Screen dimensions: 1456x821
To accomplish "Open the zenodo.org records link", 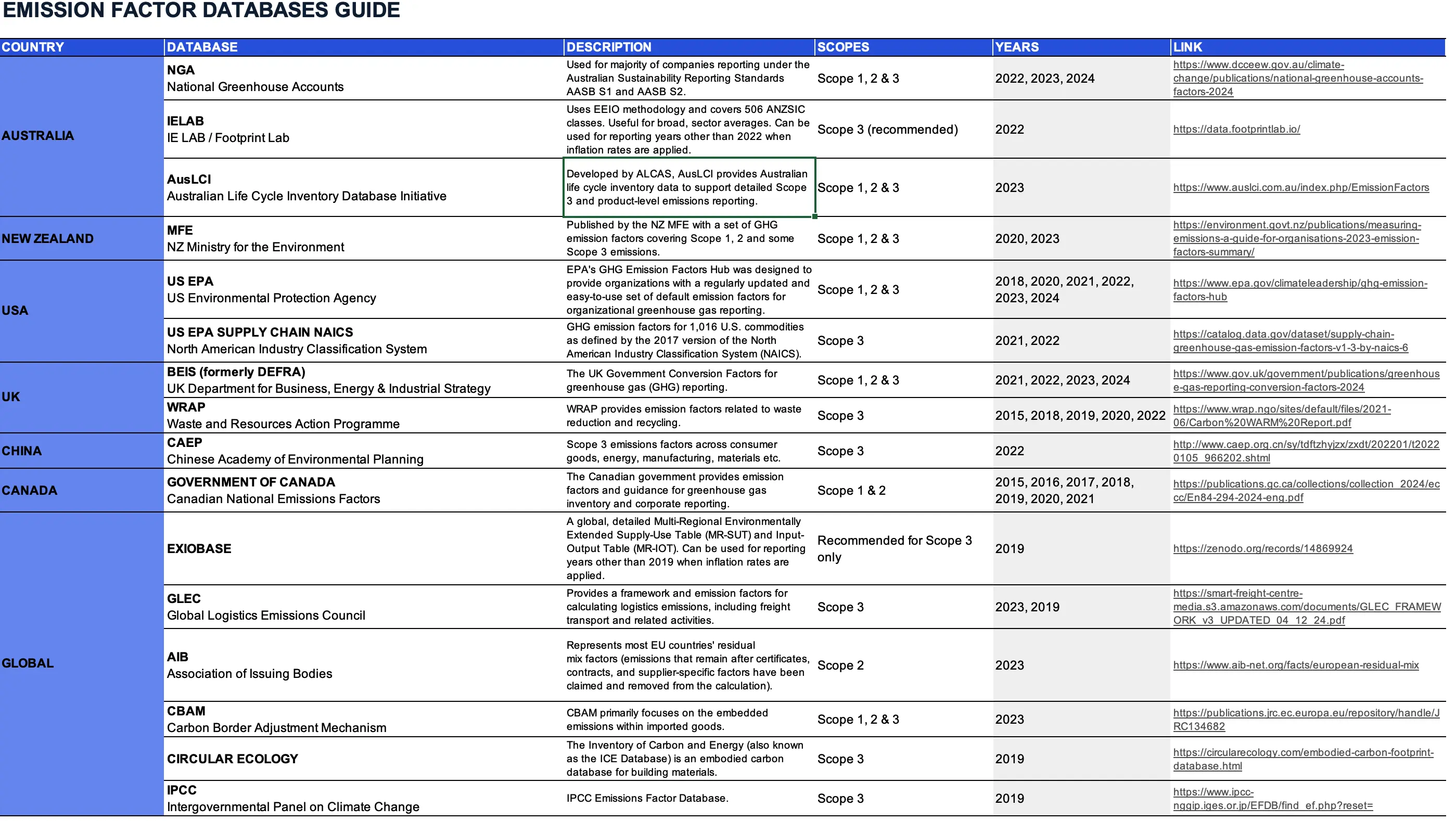I will [1263, 549].
